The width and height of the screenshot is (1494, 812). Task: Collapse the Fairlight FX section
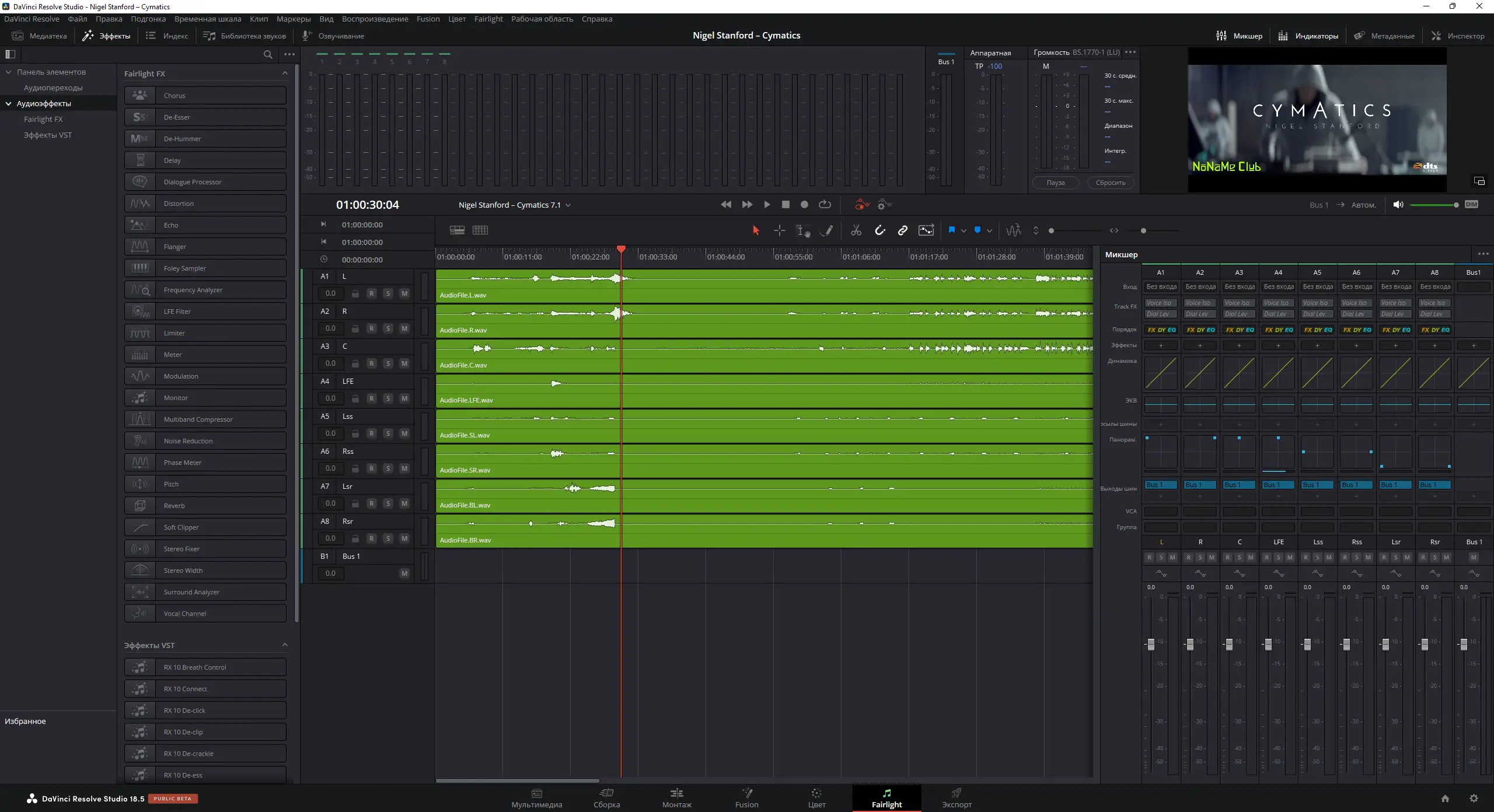(285, 73)
